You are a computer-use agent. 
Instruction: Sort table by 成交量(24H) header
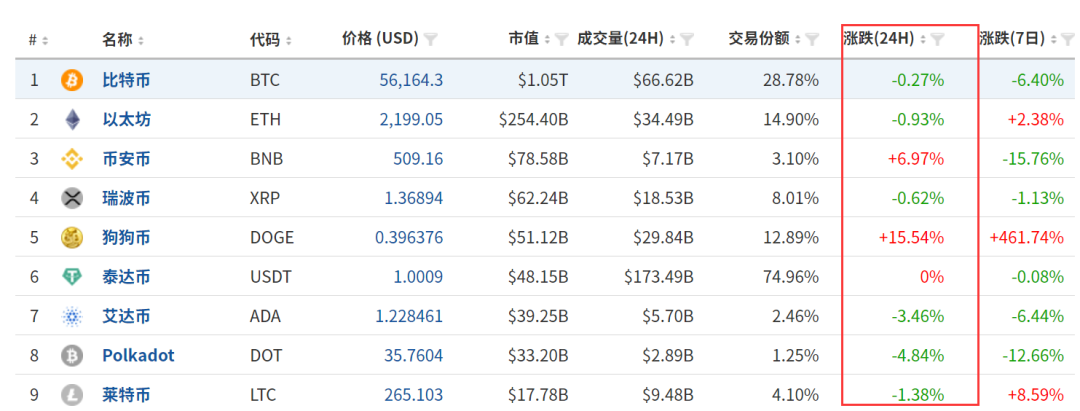[621, 39]
